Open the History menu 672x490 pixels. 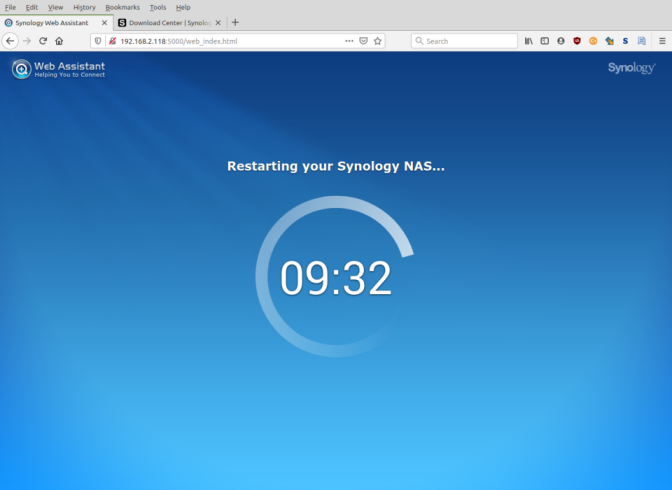click(84, 7)
